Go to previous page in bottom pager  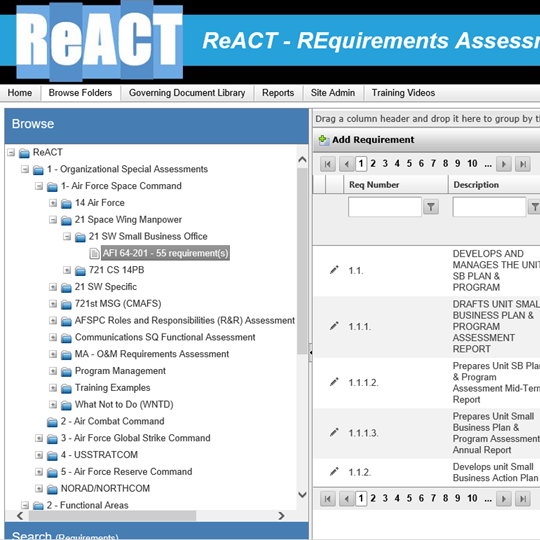pyautogui.click(x=346, y=499)
